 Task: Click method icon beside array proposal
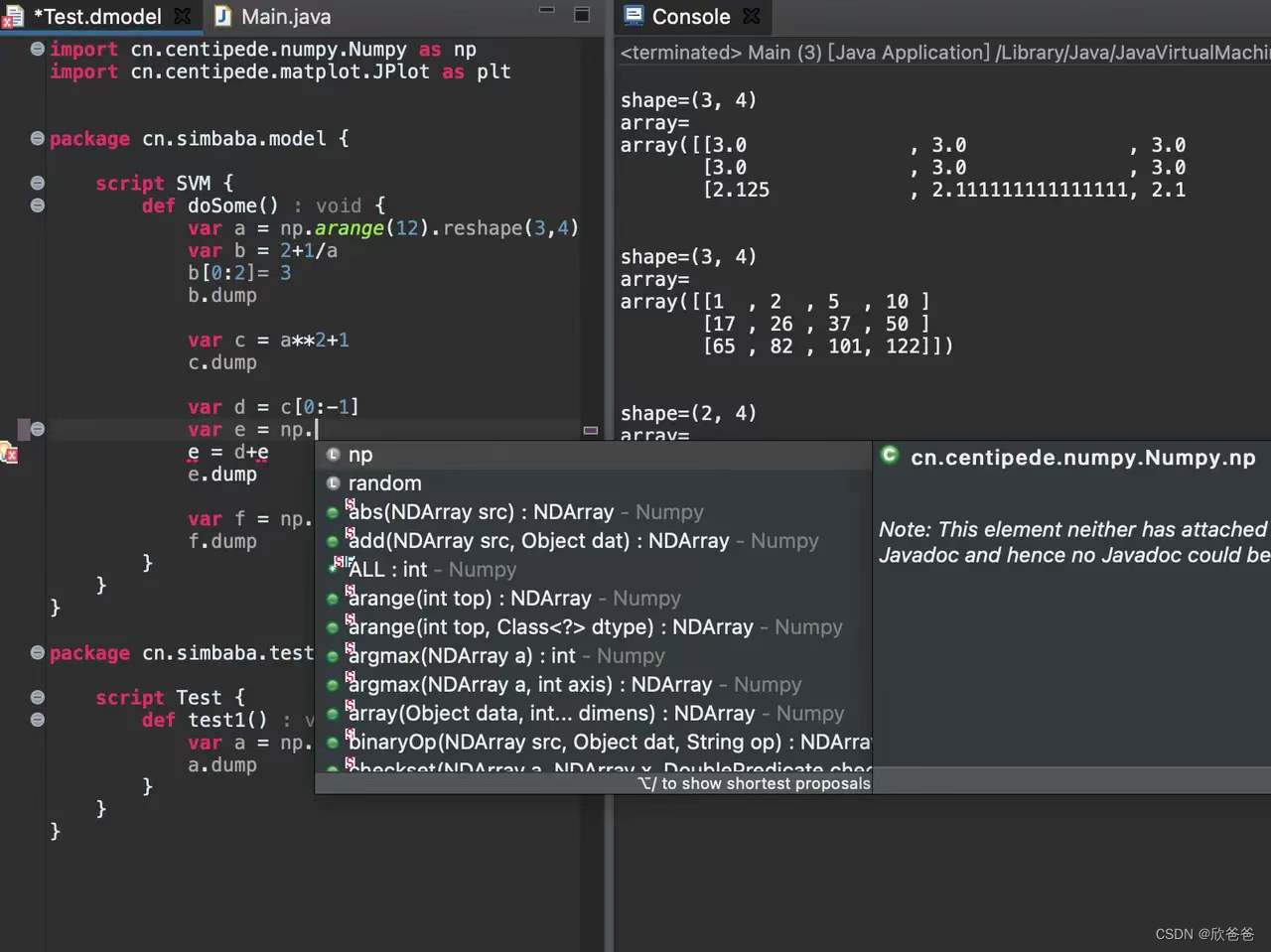[x=334, y=714]
